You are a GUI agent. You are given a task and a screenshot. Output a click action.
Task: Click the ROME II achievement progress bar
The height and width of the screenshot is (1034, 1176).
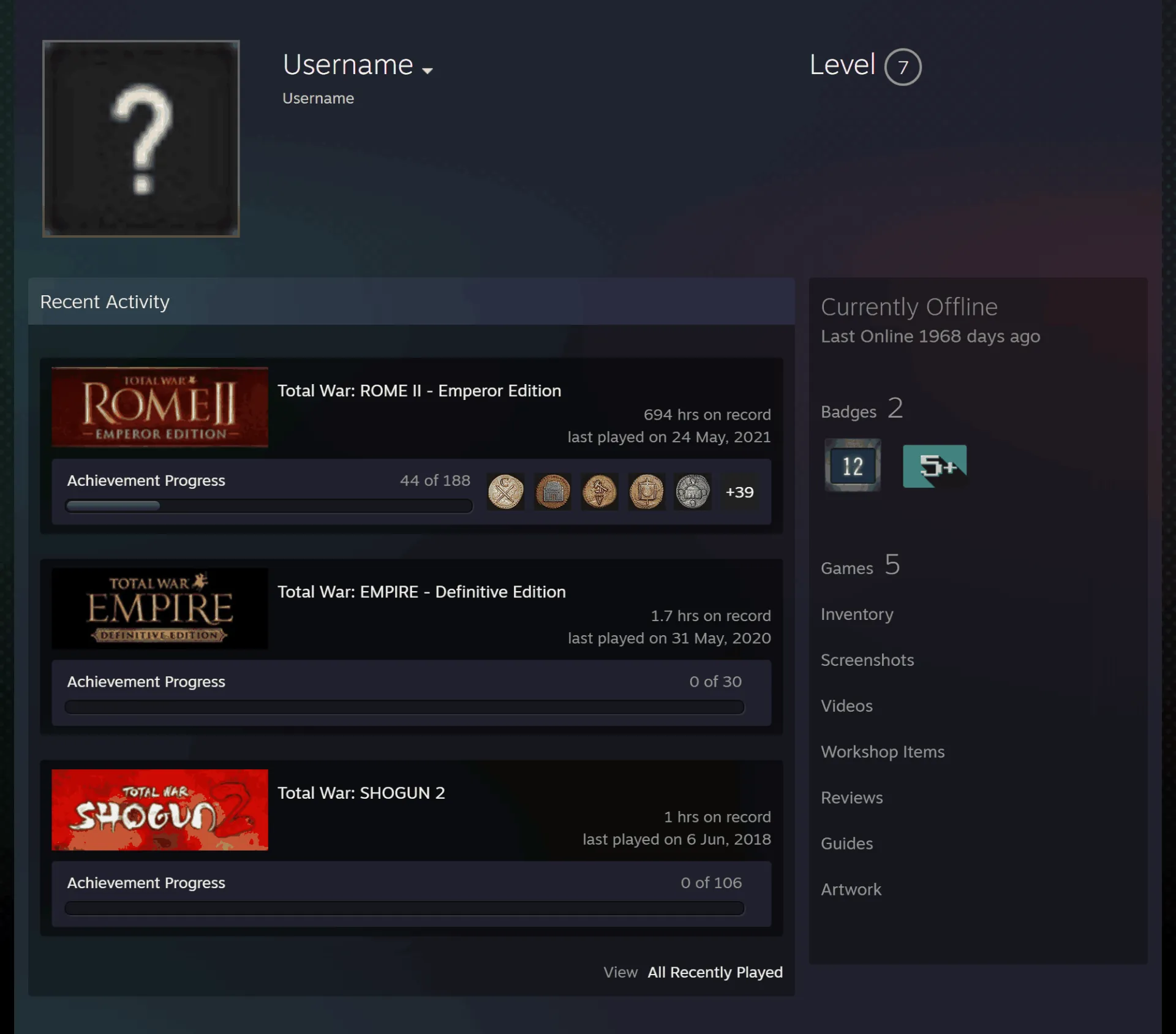coord(269,506)
